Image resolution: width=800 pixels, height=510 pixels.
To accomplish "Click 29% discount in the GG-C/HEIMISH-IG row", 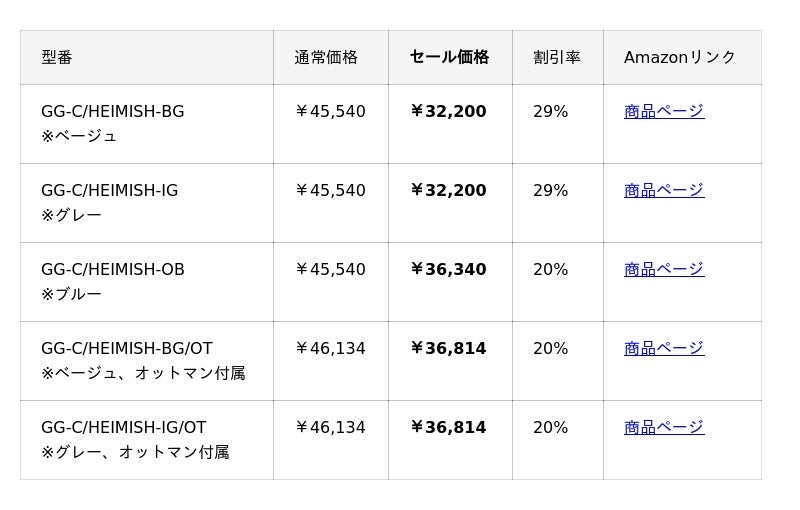I will click(550, 190).
